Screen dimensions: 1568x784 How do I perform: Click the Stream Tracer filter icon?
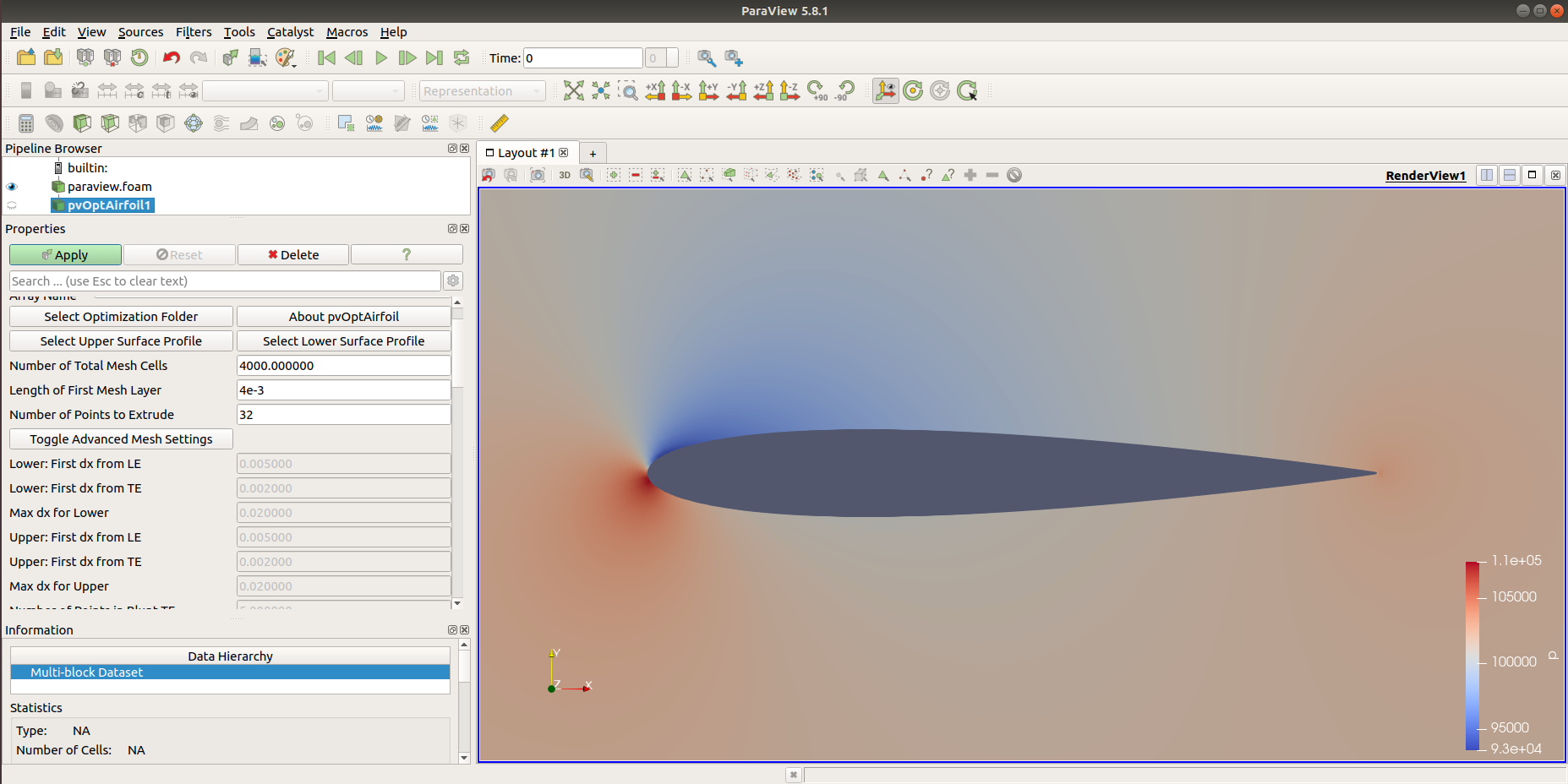(x=221, y=123)
